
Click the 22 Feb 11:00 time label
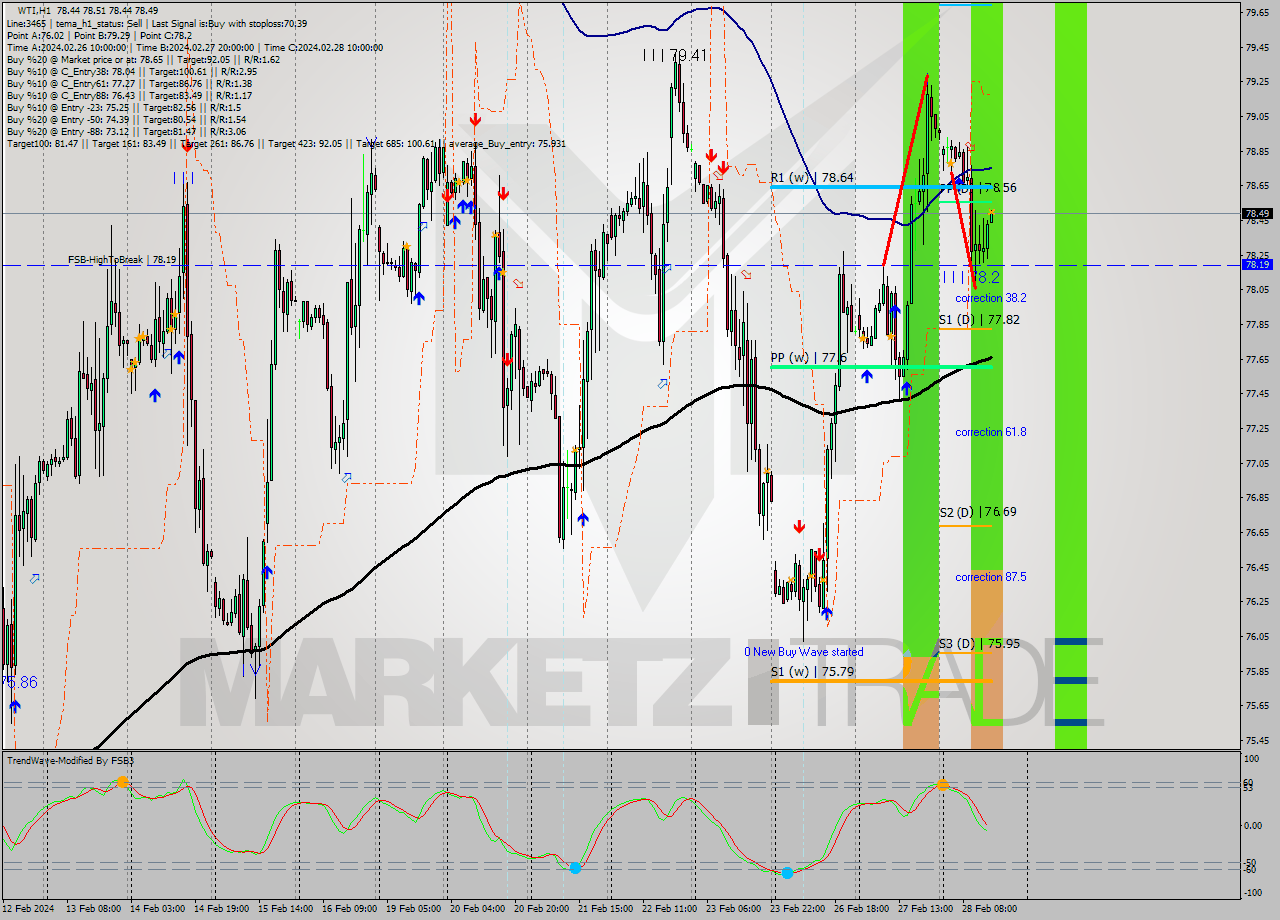[x=669, y=909]
